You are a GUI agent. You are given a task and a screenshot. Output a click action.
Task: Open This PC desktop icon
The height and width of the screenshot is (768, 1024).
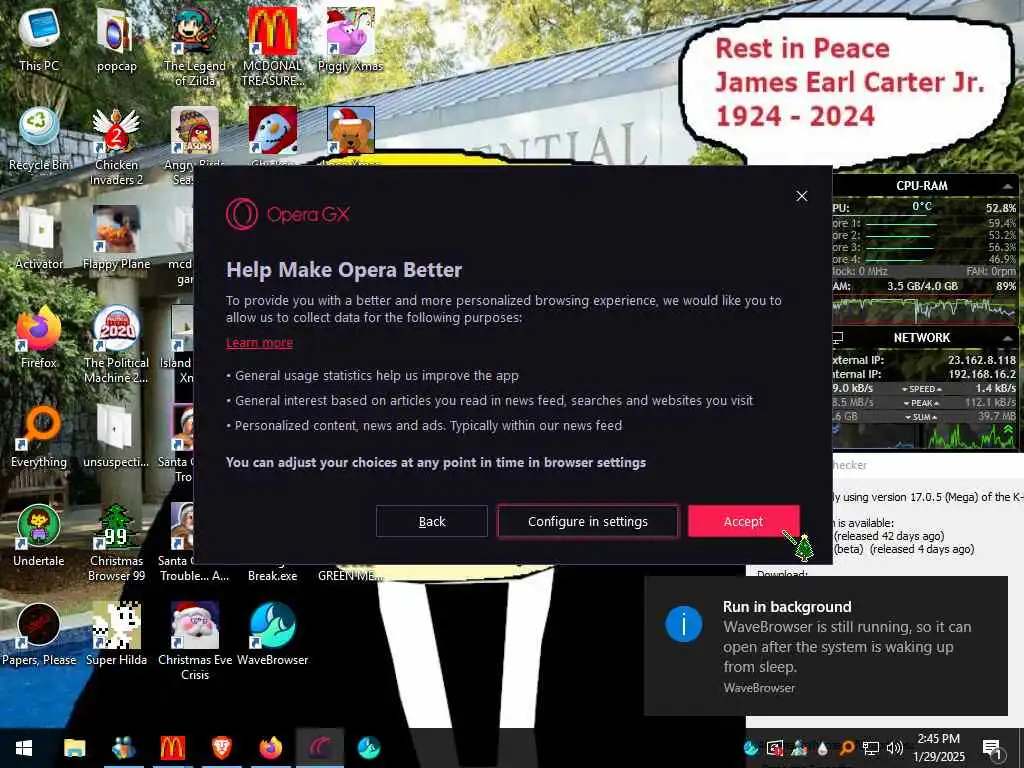tap(39, 39)
